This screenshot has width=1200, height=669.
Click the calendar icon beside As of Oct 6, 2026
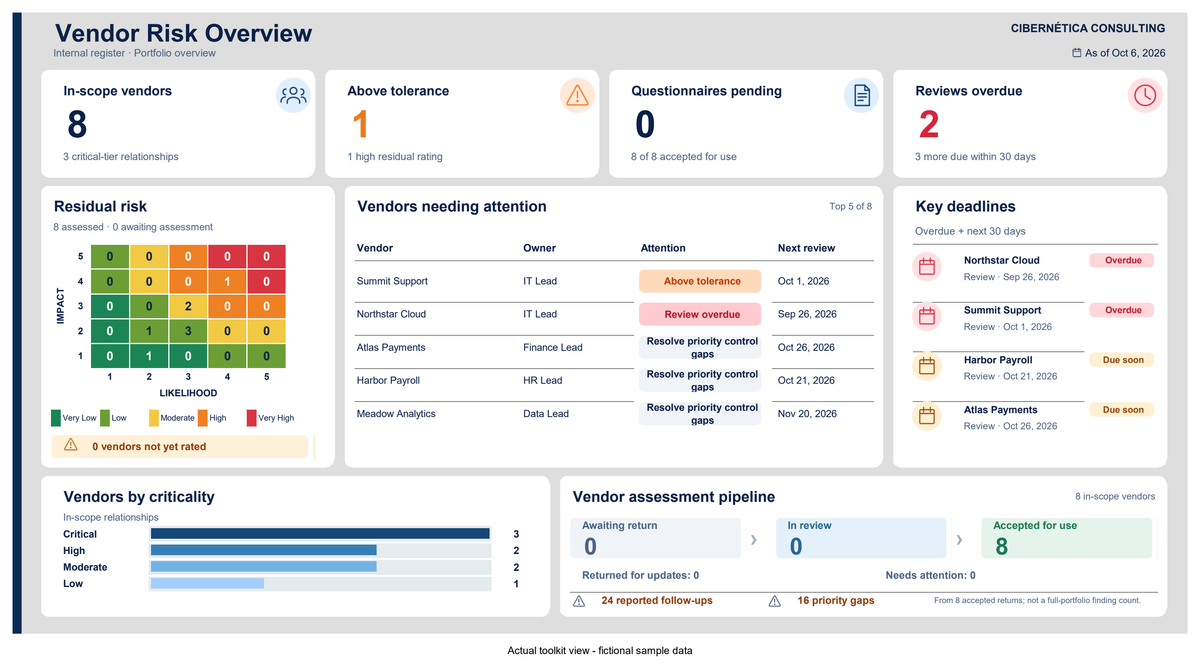(1076, 53)
